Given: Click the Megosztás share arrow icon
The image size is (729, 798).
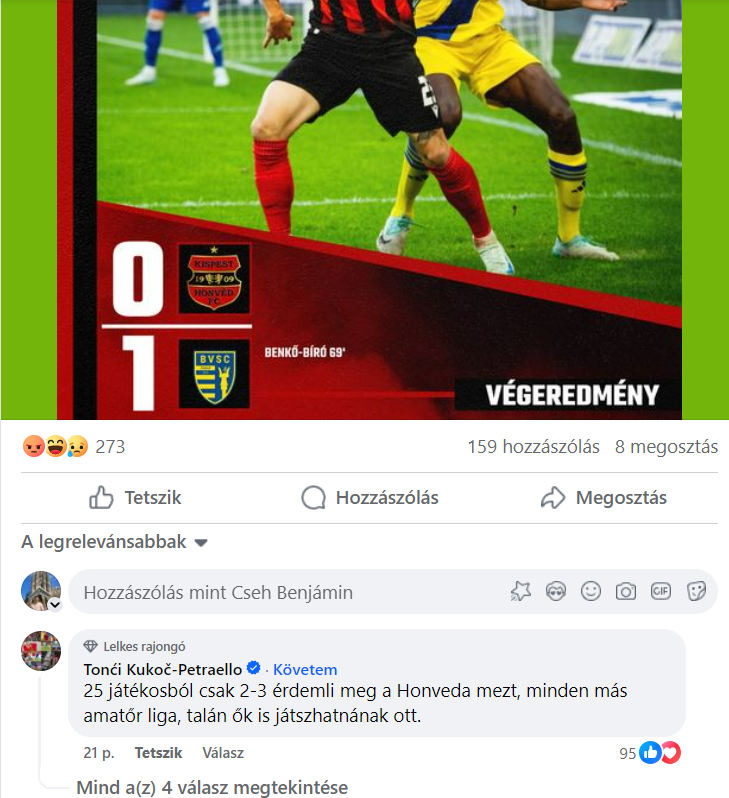Looking at the screenshot, I should [553, 497].
